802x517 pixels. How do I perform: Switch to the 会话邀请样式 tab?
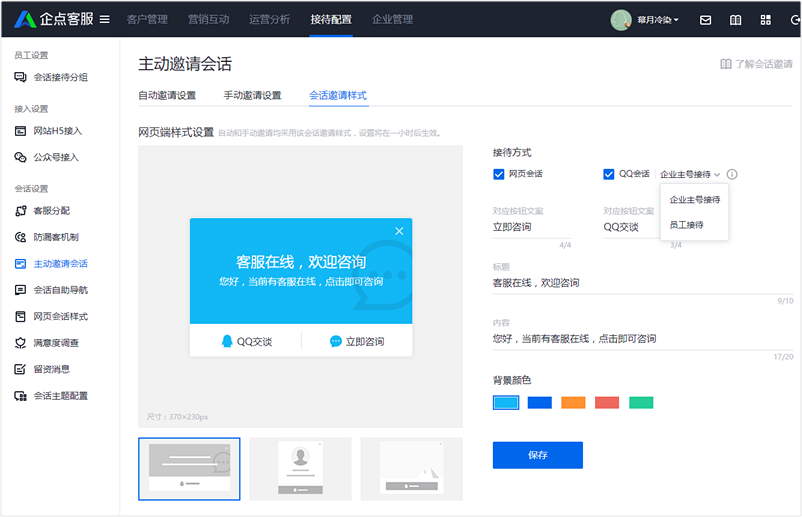point(338,96)
